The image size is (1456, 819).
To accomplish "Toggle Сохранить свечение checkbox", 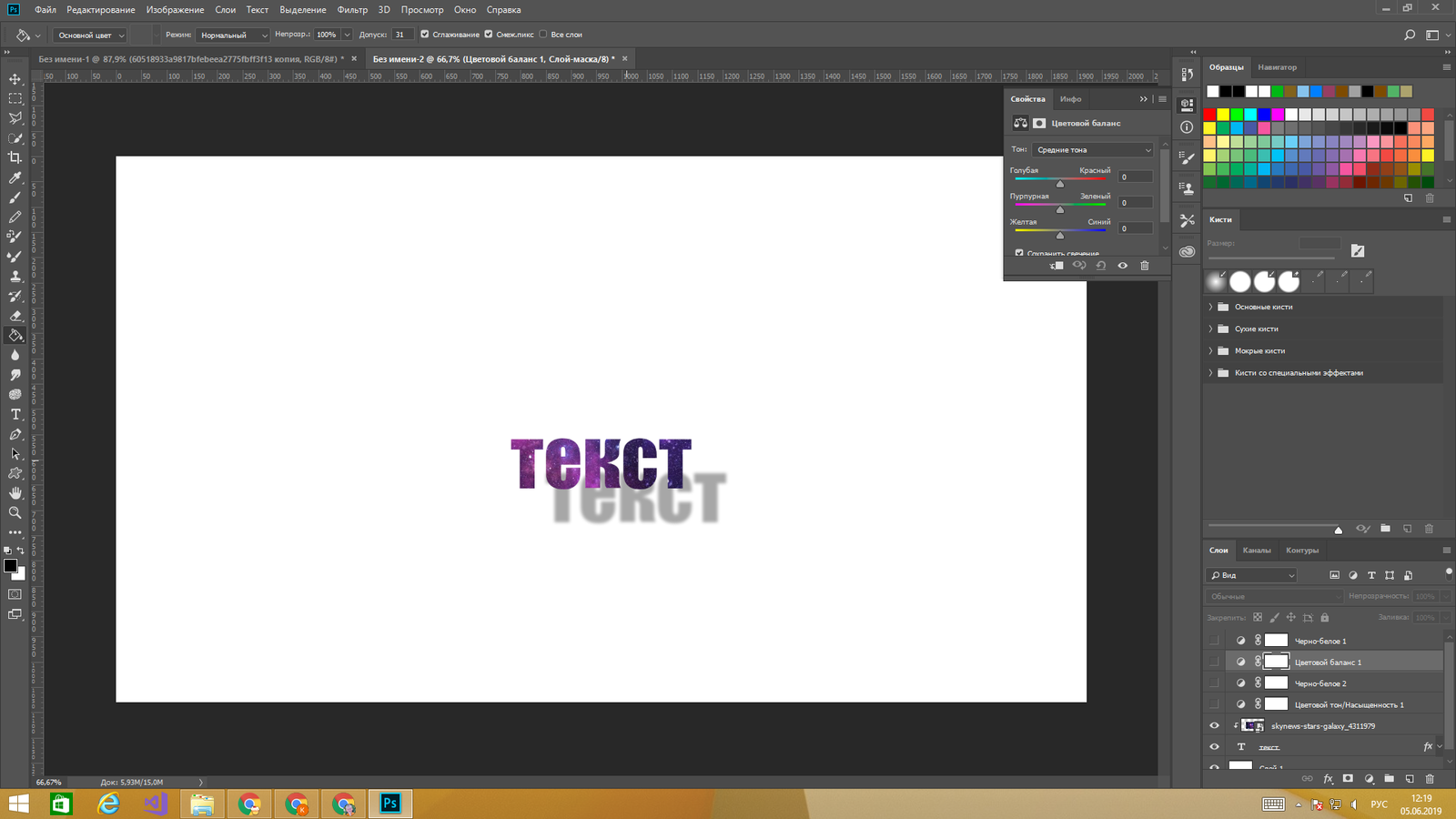I will (x=1019, y=253).
